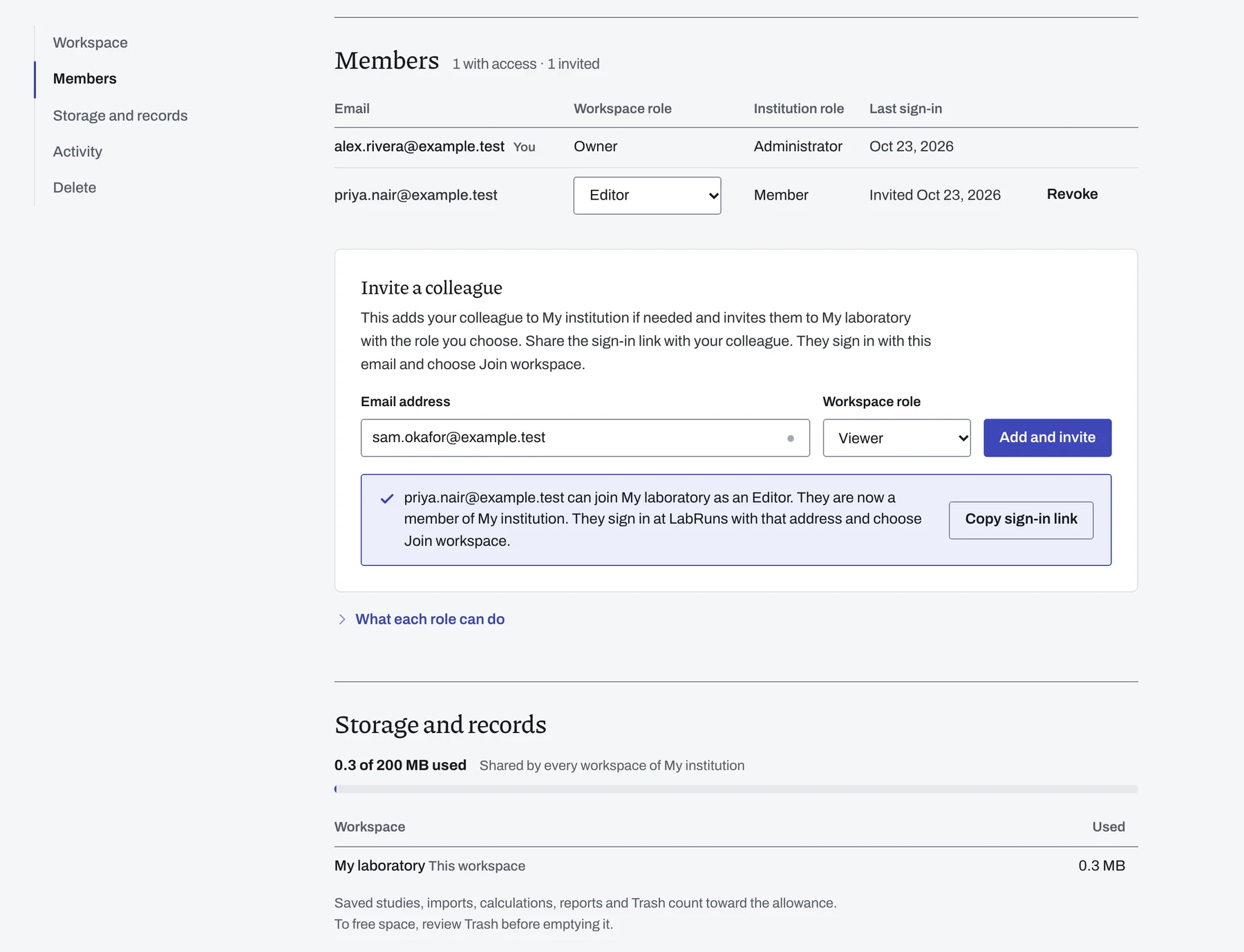This screenshot has width=1244, height=952.
Task: Click alex.rivera@example.test email cell
Action: click(x=420, y=146)
